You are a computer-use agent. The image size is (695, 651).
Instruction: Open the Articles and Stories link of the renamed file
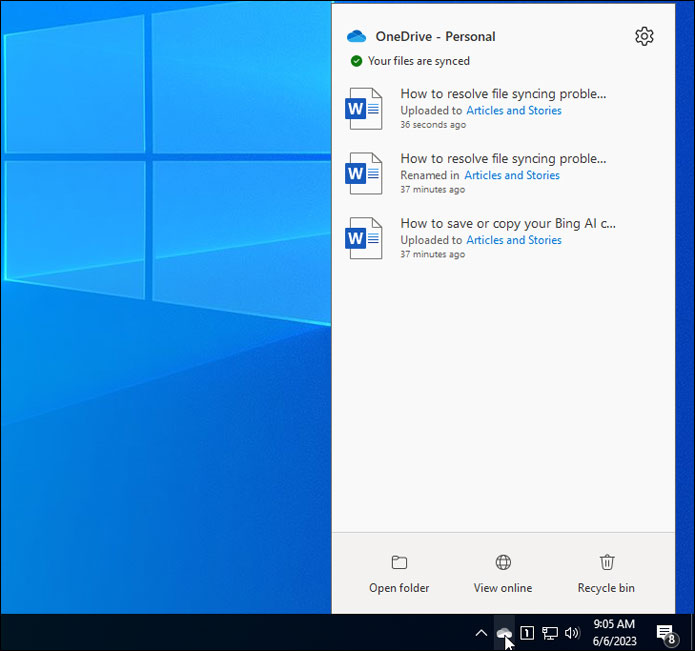512,175
